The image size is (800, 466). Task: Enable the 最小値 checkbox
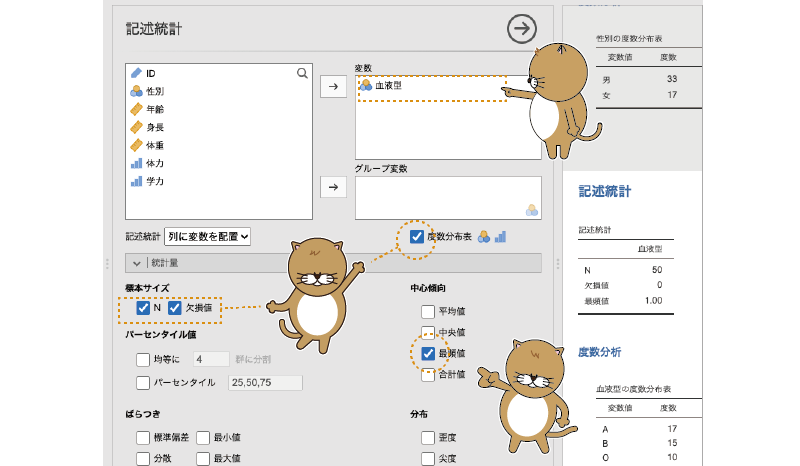(x=203, y=437)
